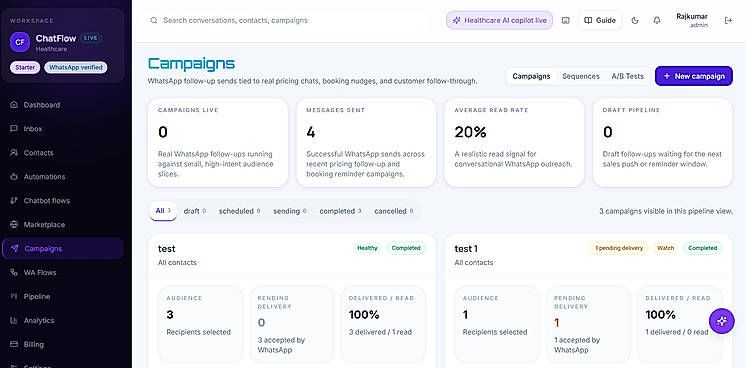This screenshot has width=746, height=368.
Task: Click the WA Flows icon in sidebar
Action: point(14,272)
